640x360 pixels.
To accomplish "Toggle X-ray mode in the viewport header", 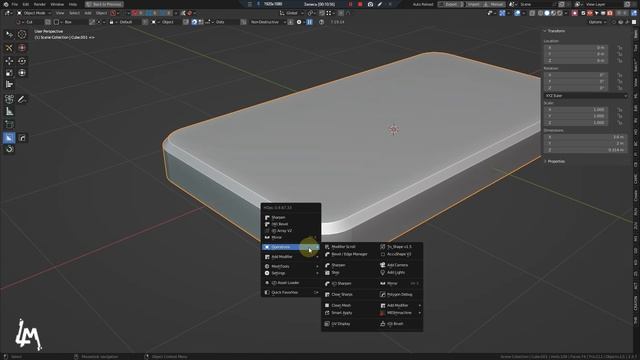I will (x=532, y=13).
